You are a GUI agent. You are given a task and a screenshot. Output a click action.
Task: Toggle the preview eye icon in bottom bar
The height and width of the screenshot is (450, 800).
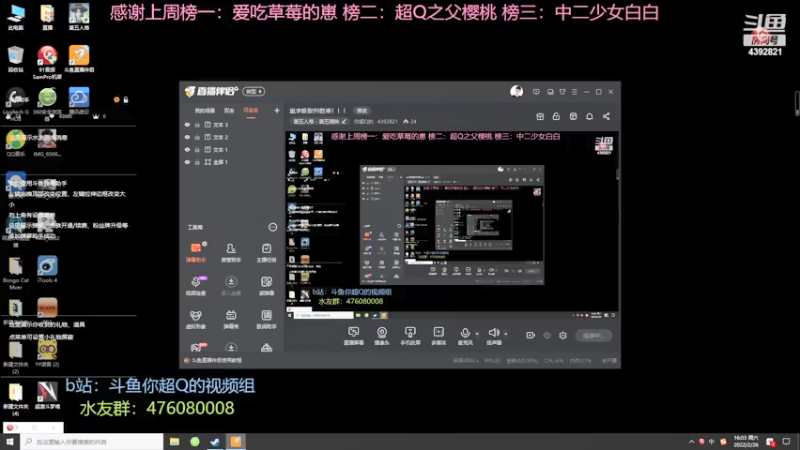(547, 335)
